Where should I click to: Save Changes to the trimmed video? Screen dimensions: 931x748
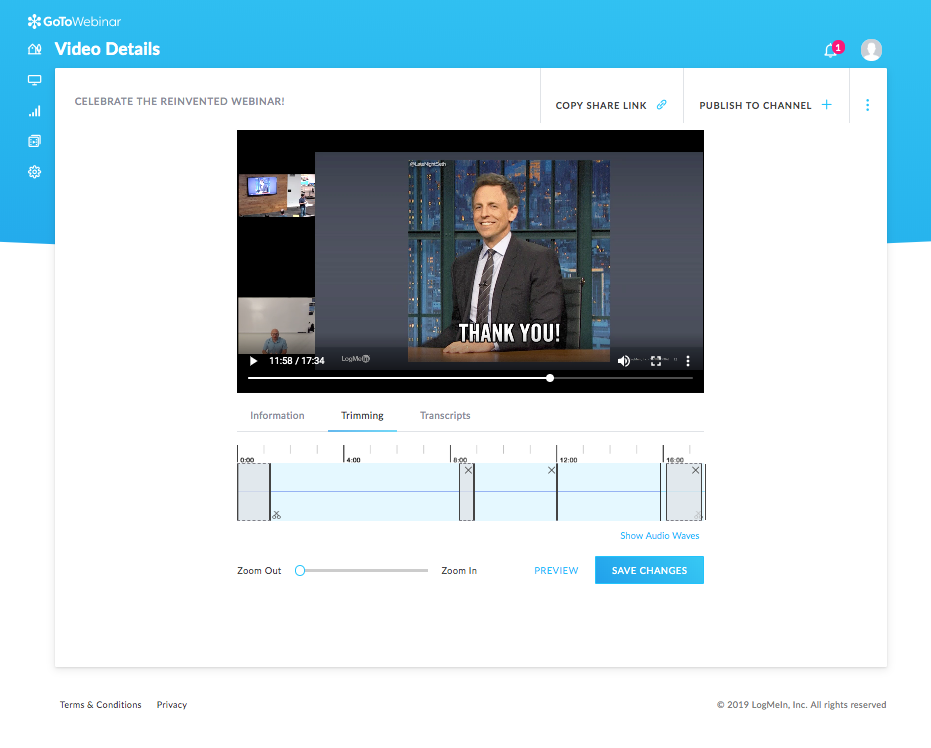coord(648,570)
